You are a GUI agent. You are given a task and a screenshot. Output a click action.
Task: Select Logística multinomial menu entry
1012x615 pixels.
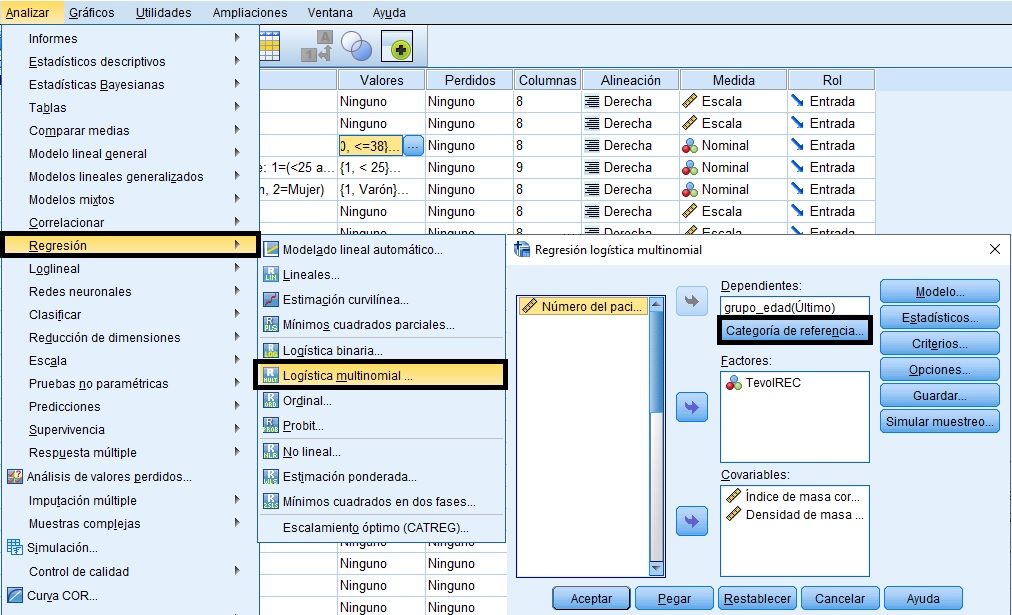347,375
